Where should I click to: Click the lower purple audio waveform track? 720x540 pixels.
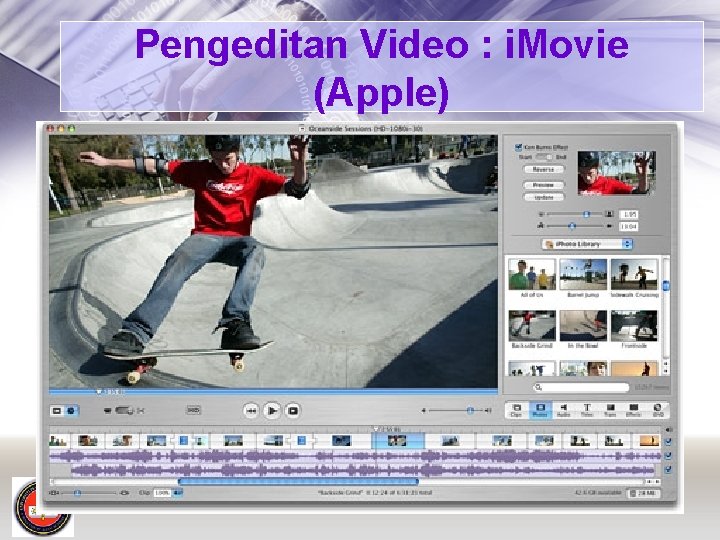[363, 470]
